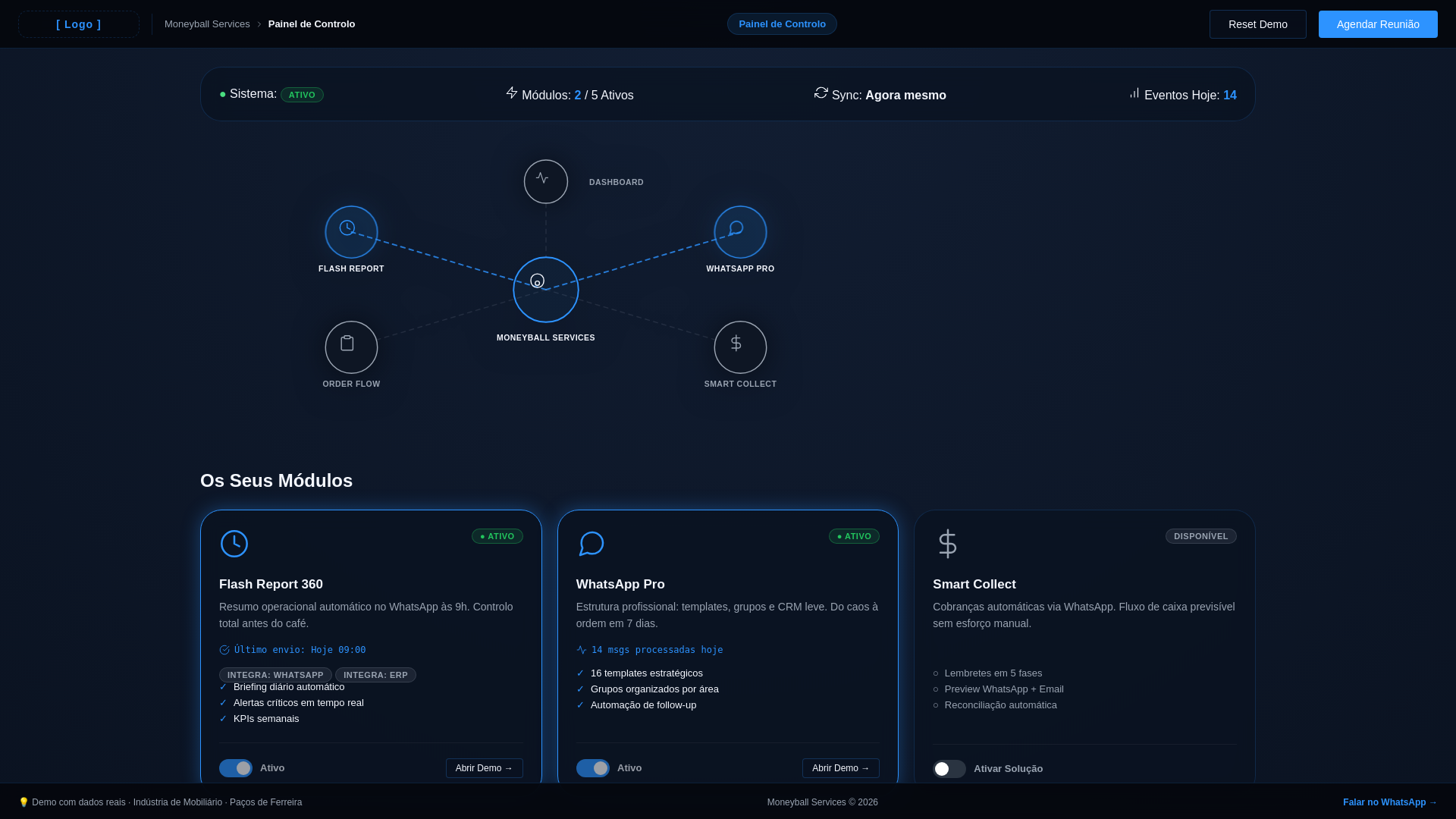Image resolution: width=1456 pixels, height=819 pixels.
Task: Open the WhatsApp Pro Abrir Demo button
Action: click(x=841, y=768)
